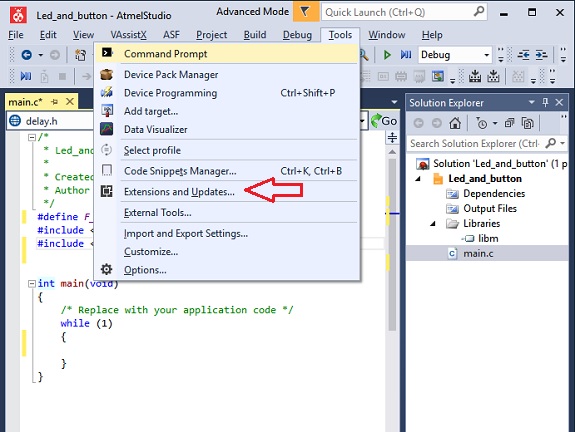575x432 pixels.
Task: Click Collapse All in Solution Explorer
Action: (509, 123)
